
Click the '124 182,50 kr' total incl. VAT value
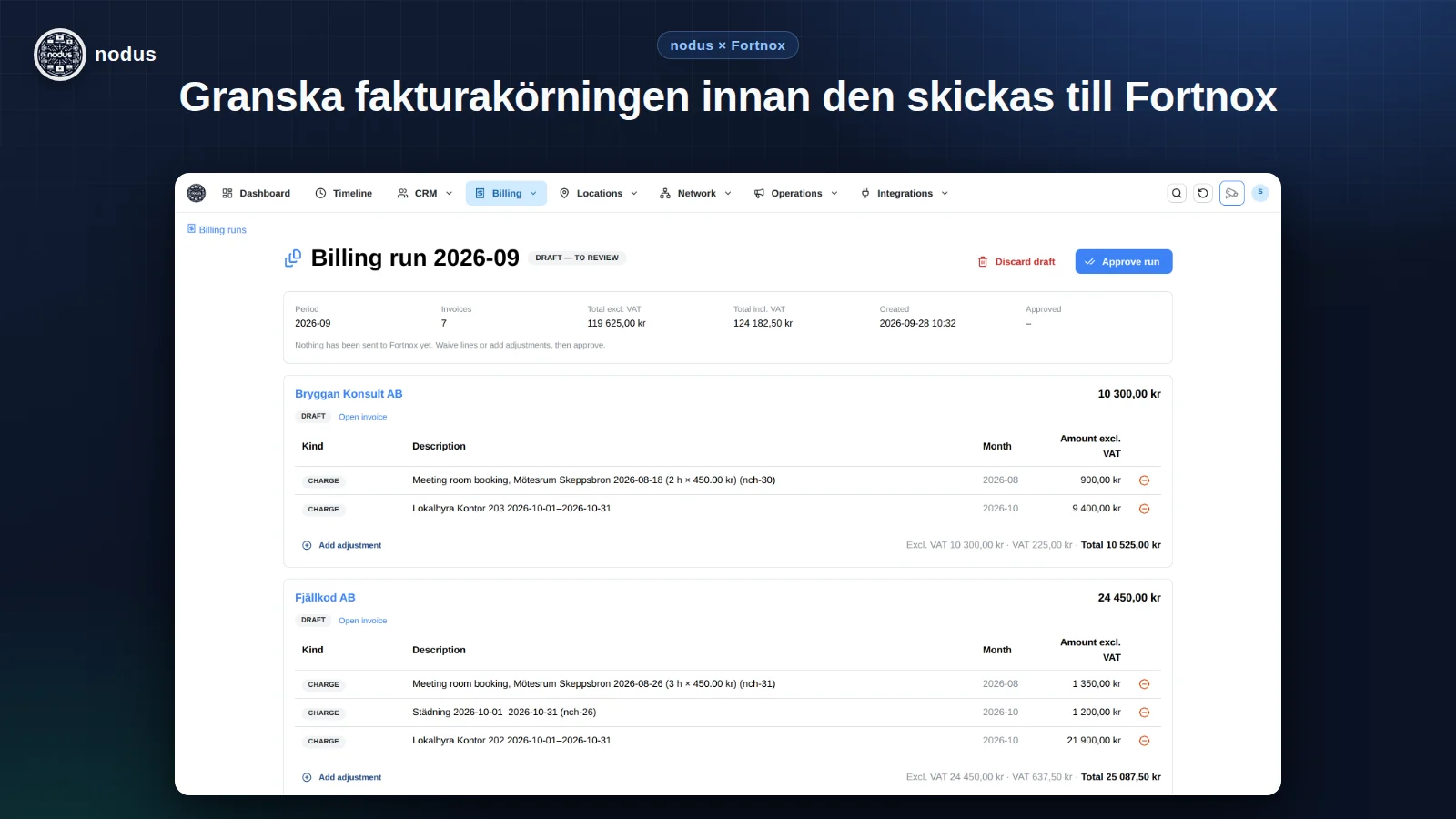point(763,323)
